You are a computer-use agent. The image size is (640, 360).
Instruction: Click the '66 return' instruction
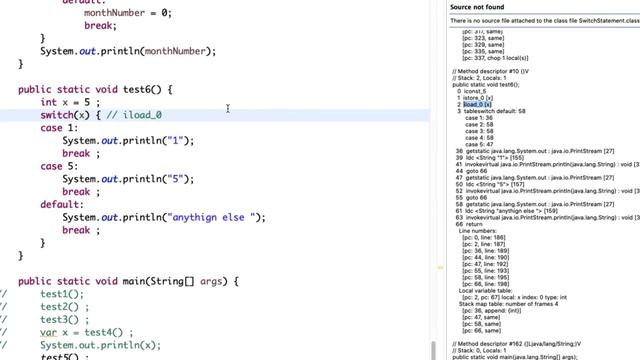coord(469,224)
